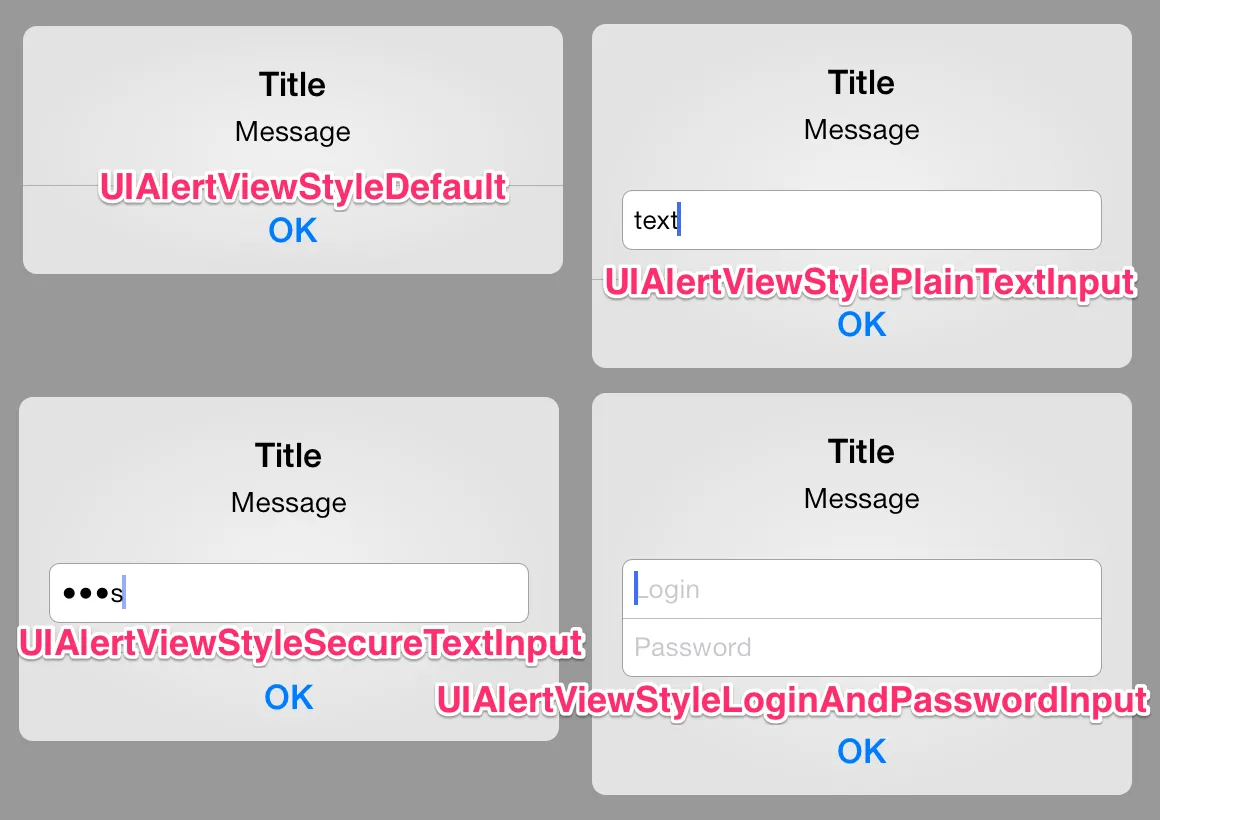Screen dimensions: 1253x820
Task: Click the Title of the login alert
Action: [x=861, y=451]
